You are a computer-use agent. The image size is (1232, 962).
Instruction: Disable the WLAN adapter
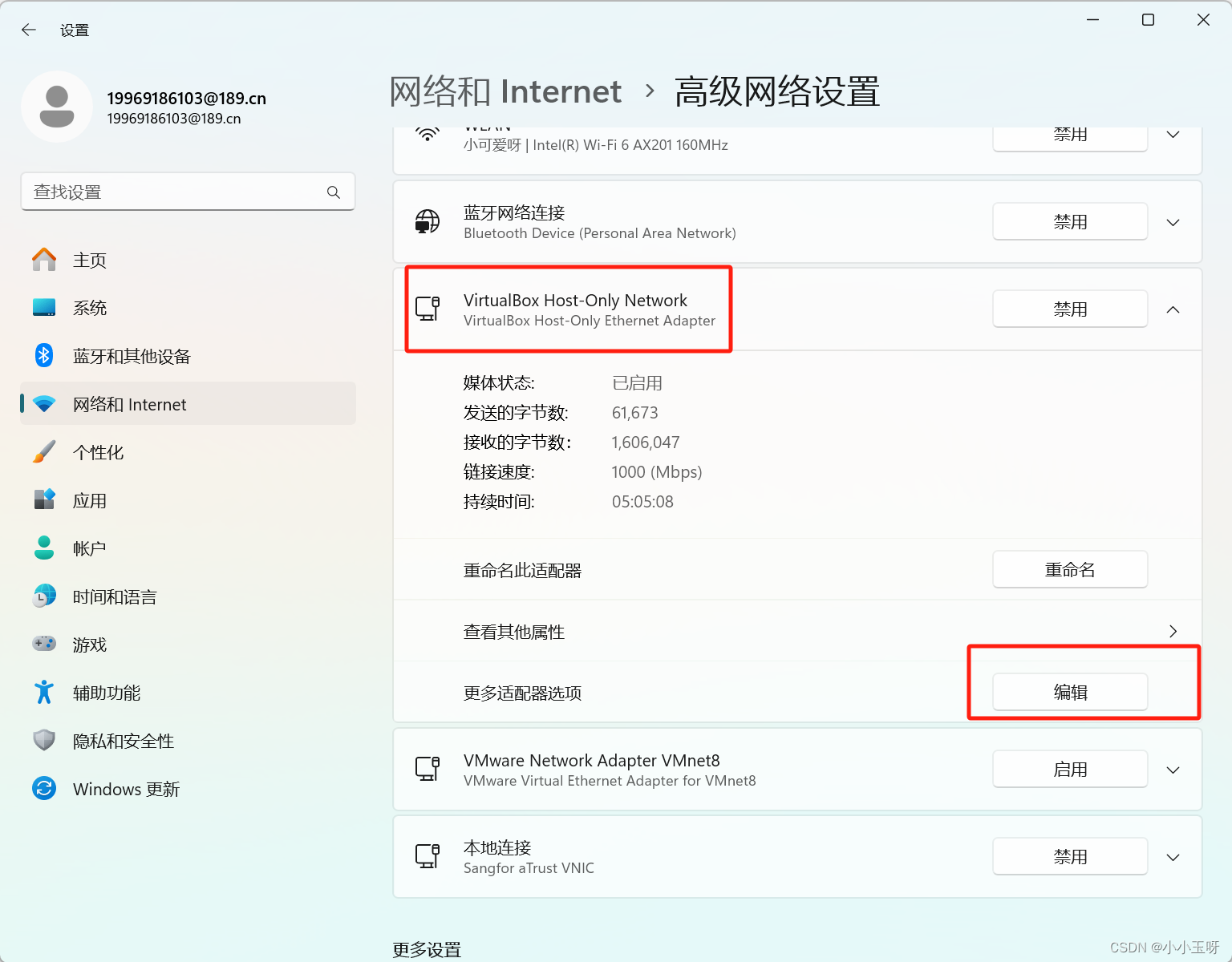click(1070, 136)
